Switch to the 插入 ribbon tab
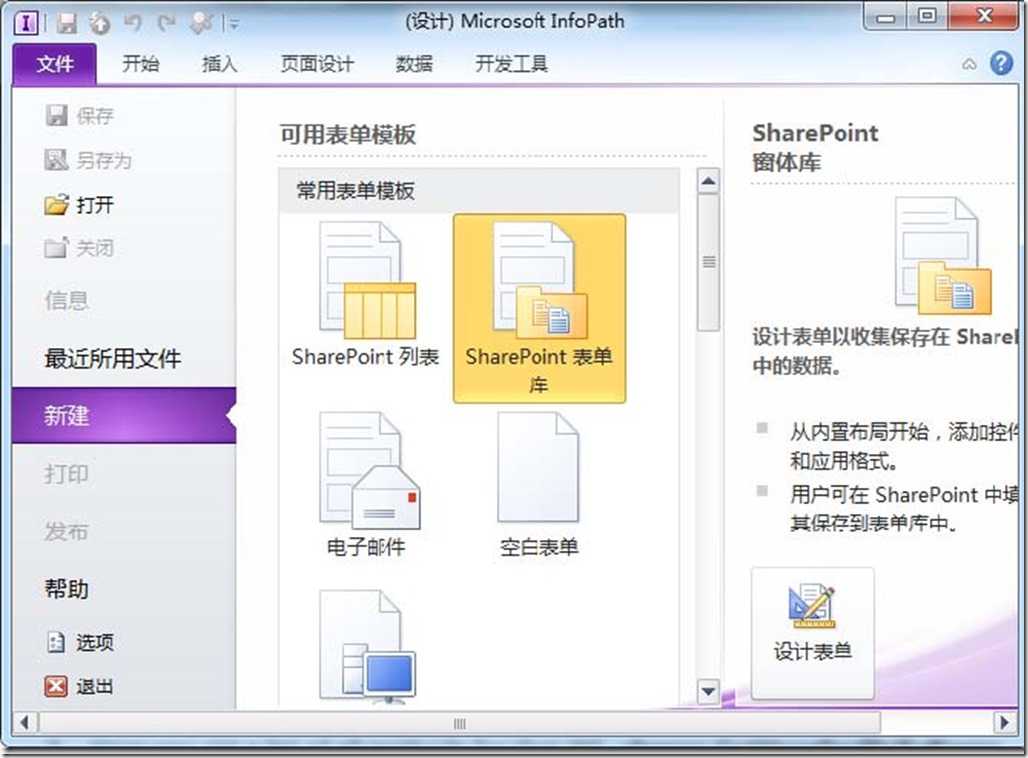Screen dimensions: 1028x758 tap(219, 64)
